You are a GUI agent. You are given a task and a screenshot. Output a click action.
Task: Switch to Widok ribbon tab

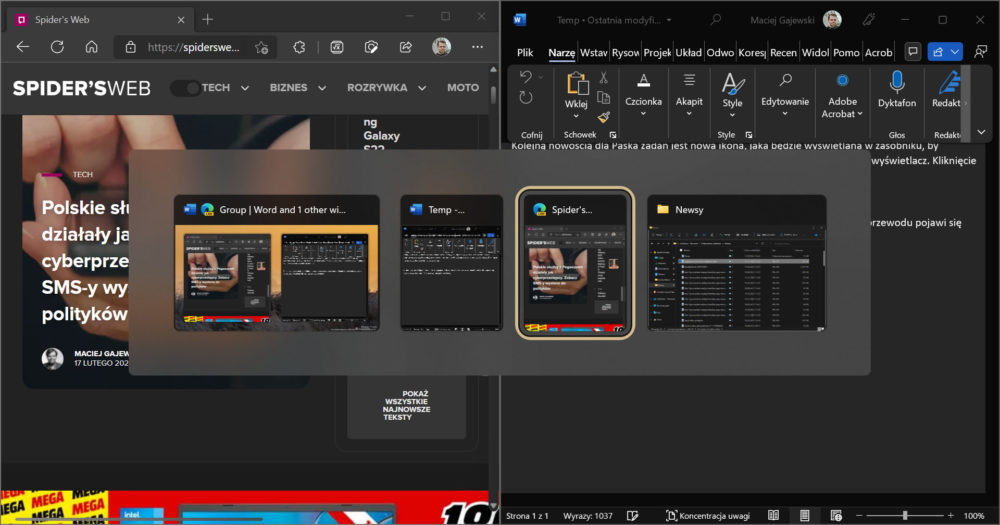click(814, 52)
